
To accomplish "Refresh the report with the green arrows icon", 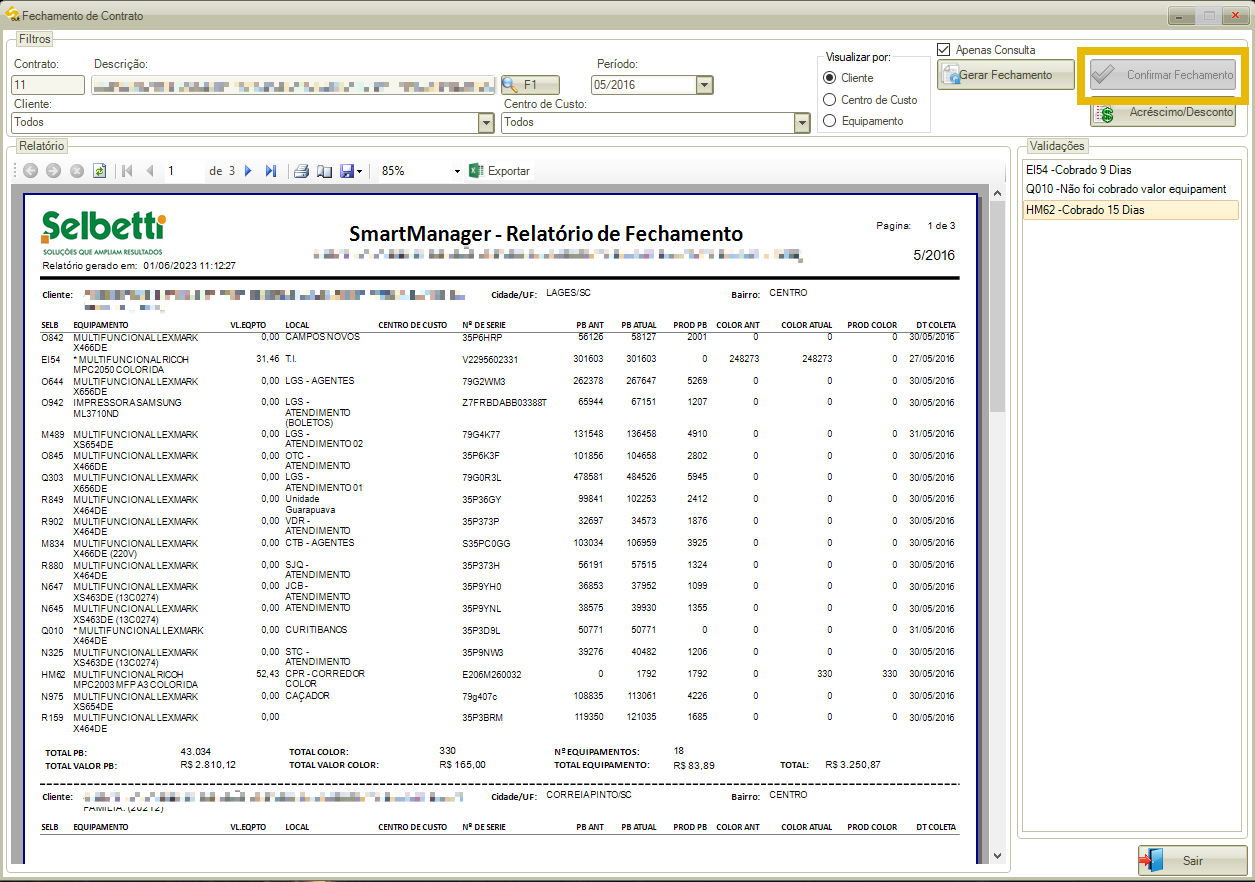I will (100, 171).
